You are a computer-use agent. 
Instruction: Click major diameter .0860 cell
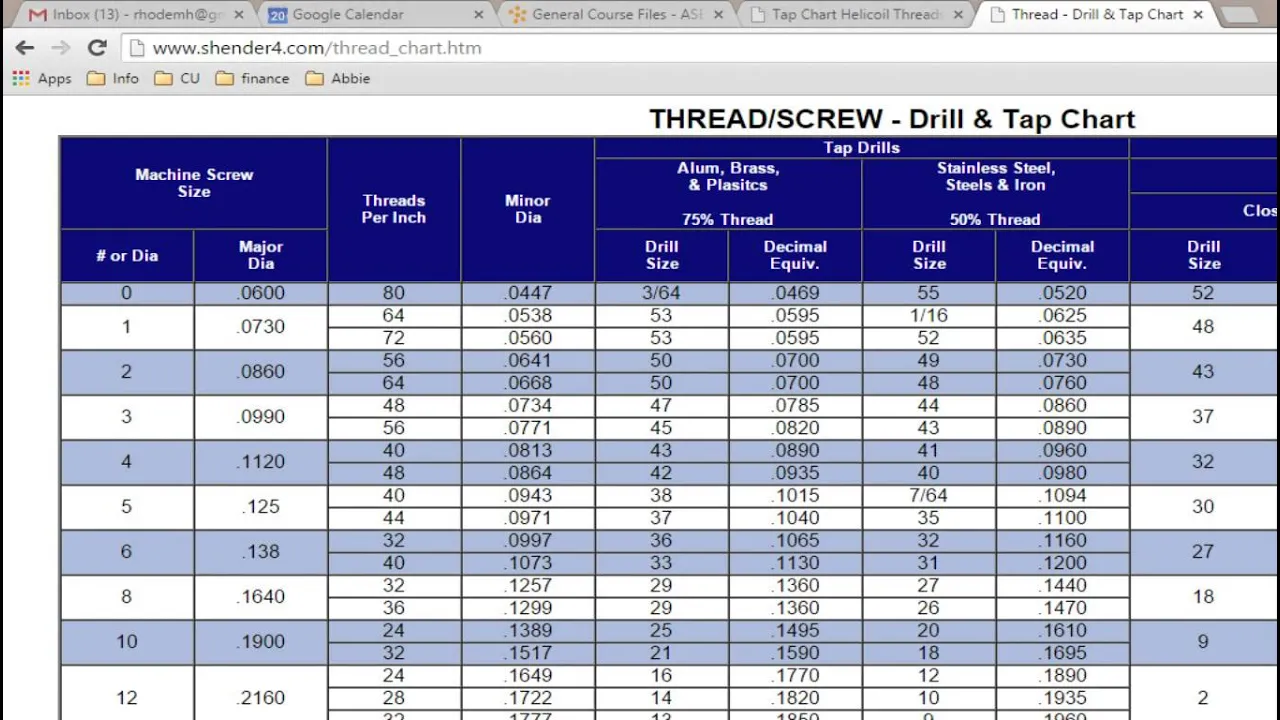261,372
